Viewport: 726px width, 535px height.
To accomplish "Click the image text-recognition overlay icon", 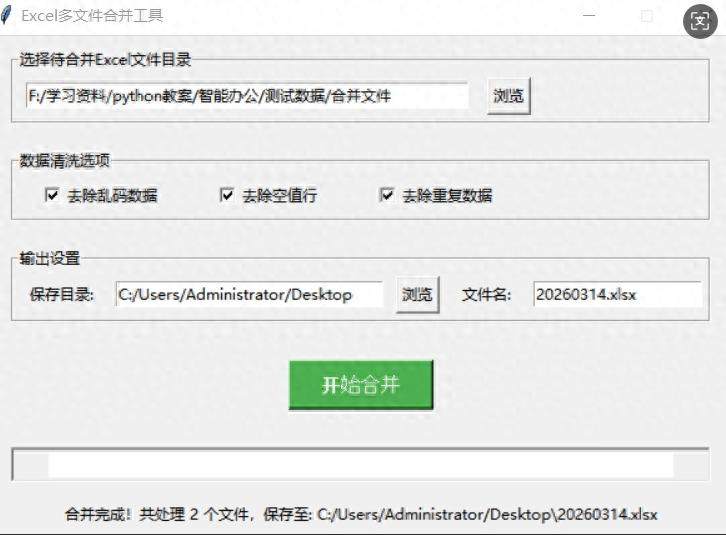I will pyautogui.click(x=700, y=21).
